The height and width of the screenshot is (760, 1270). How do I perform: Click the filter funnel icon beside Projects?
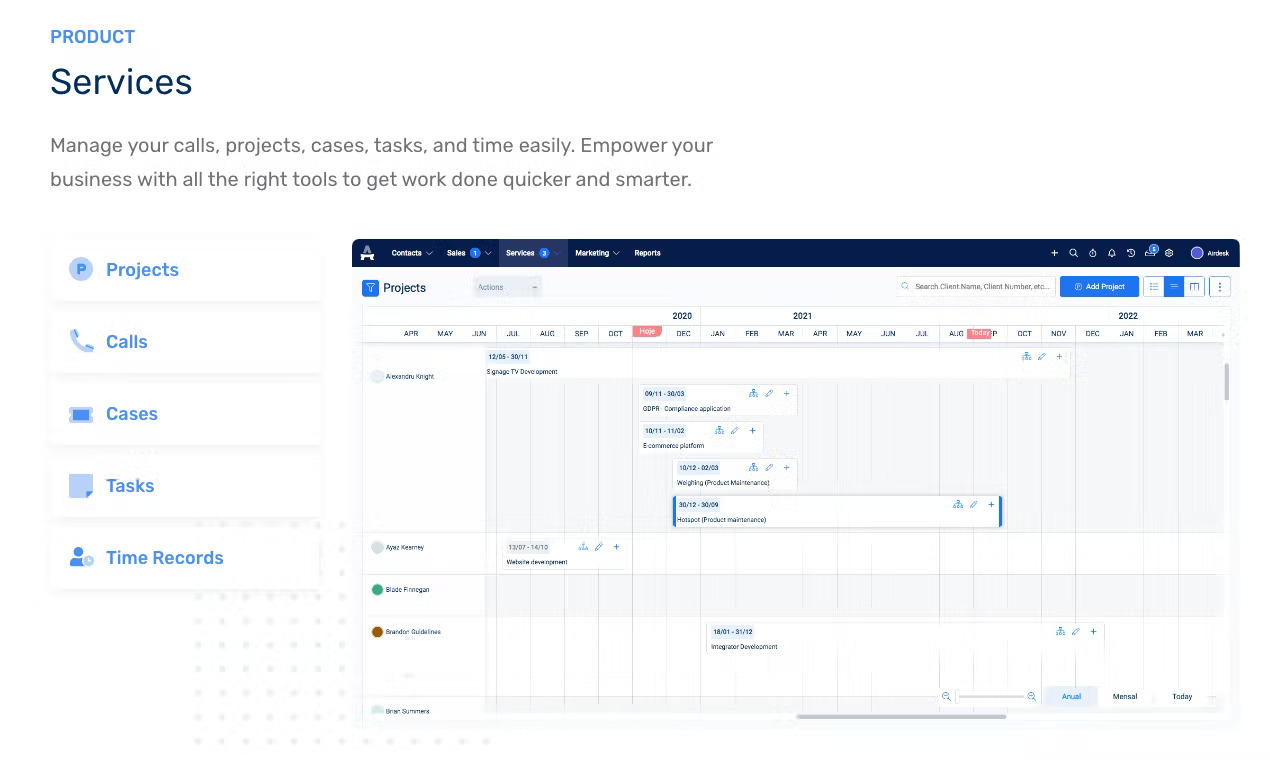369,287
